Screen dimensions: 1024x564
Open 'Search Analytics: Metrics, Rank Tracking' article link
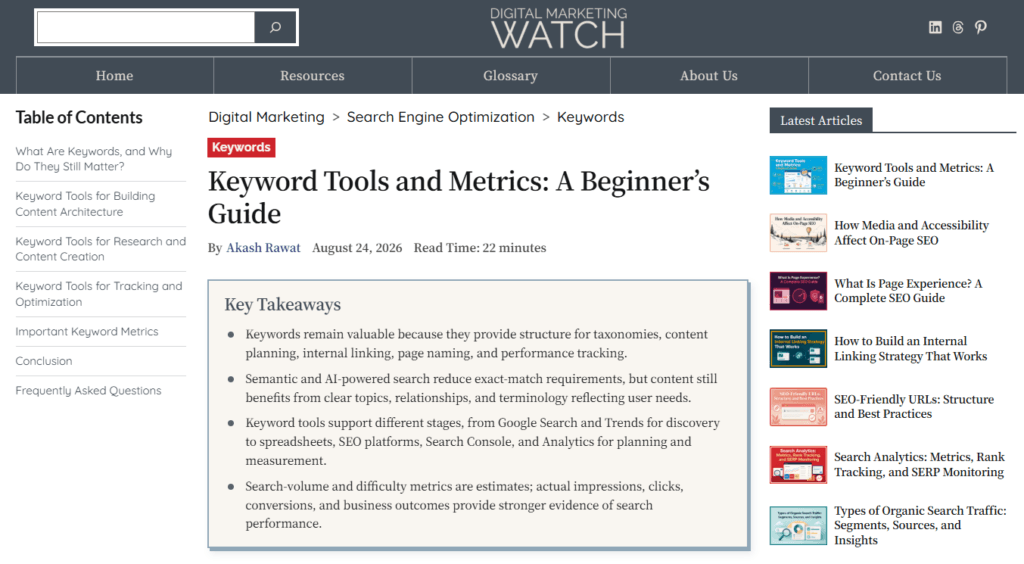coord(920,465)
